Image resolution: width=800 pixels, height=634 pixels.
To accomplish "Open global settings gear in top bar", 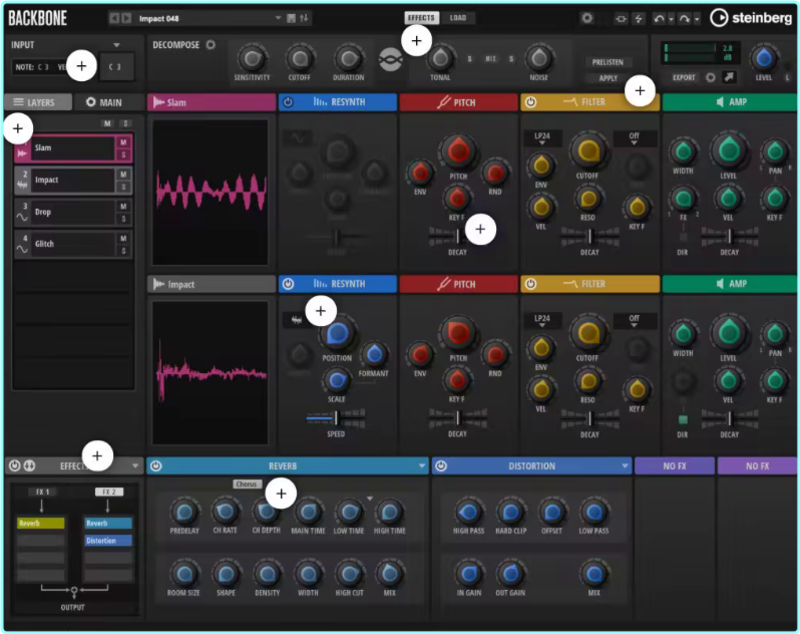I will pos(587,18).
